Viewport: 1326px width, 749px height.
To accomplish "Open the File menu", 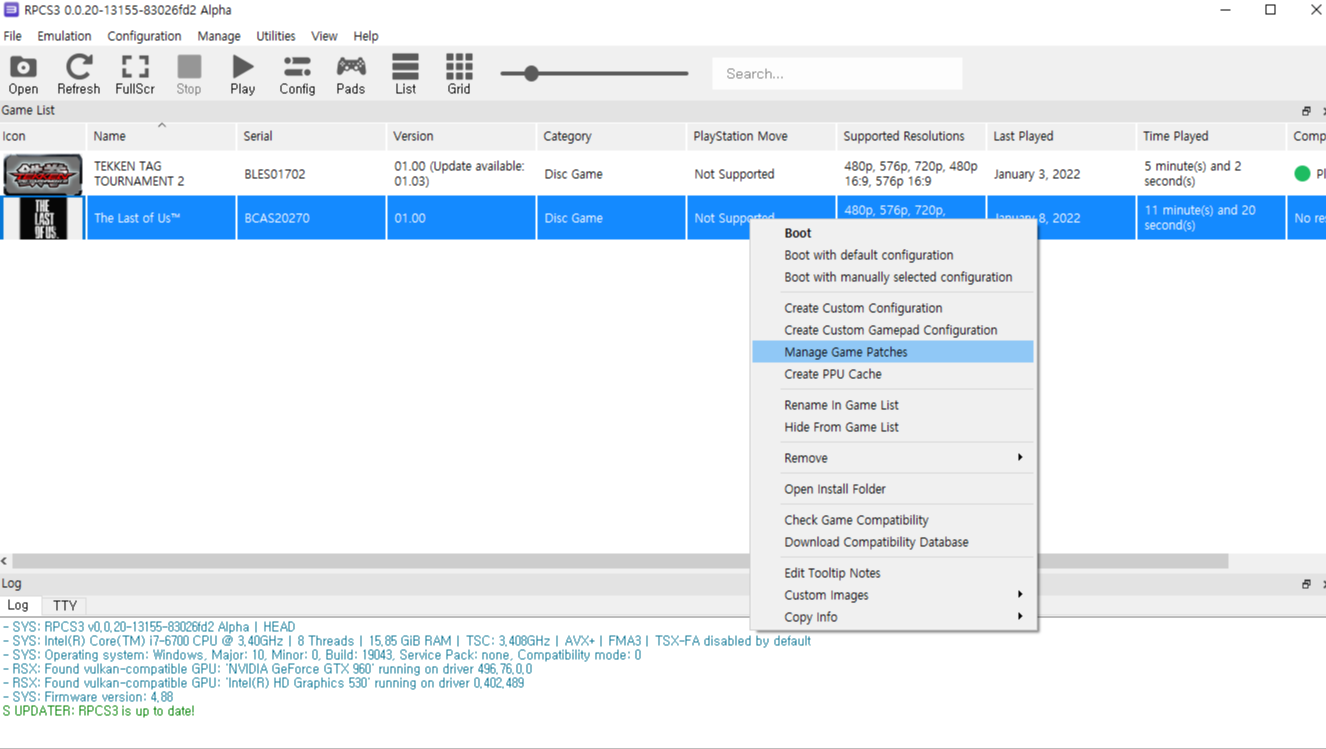I will click(13, 36).
